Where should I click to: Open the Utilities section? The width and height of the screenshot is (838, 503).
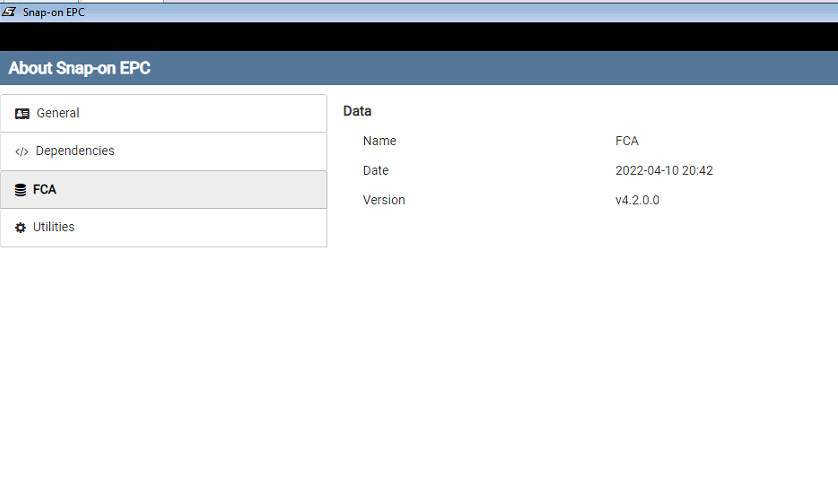[x=164, y=228]
